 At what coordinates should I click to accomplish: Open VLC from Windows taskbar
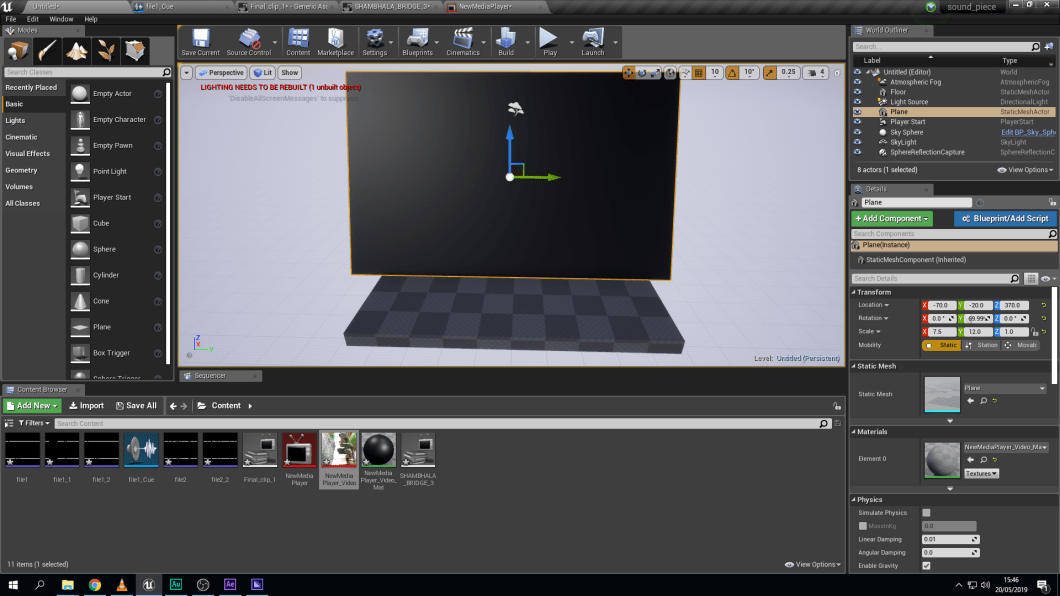122,585
